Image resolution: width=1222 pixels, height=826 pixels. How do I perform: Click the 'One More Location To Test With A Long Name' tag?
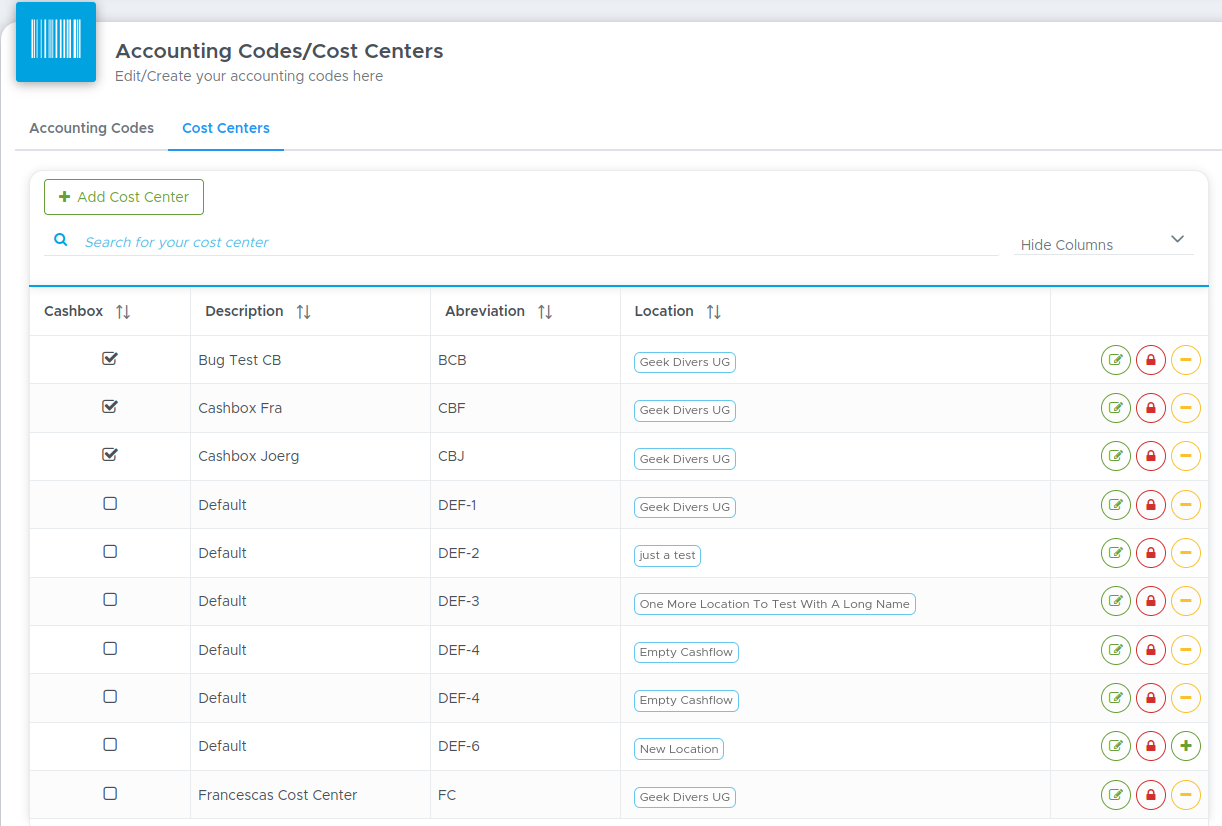[x=775, y=604]
